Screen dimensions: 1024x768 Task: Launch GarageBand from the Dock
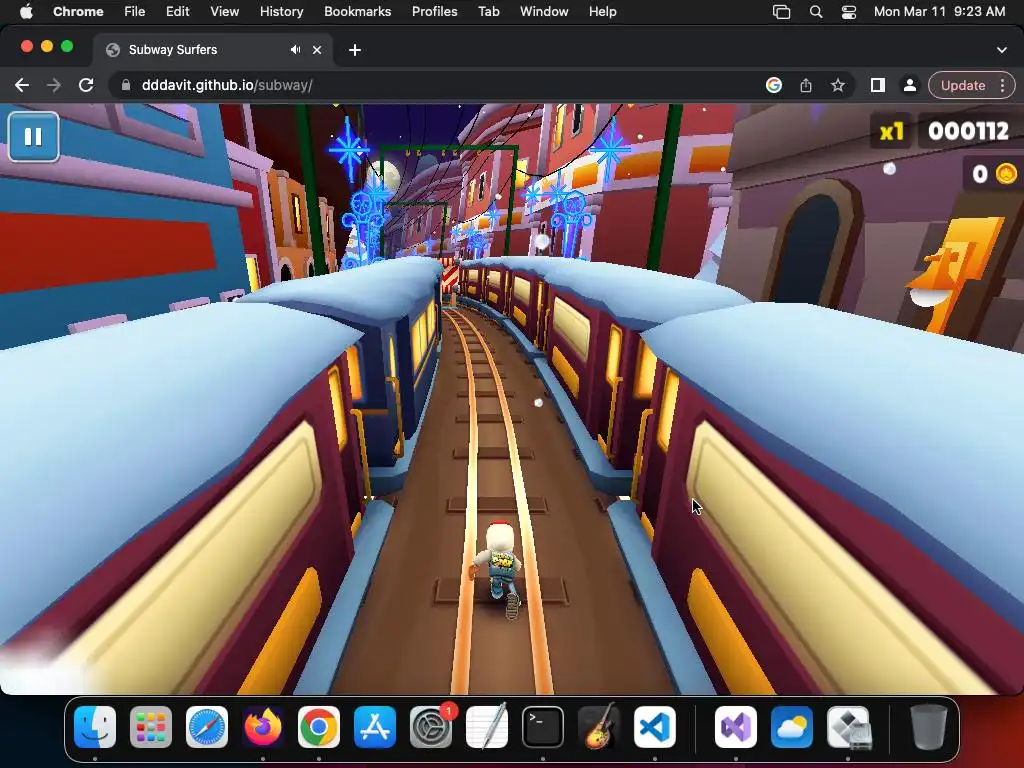tap(599, 726)
